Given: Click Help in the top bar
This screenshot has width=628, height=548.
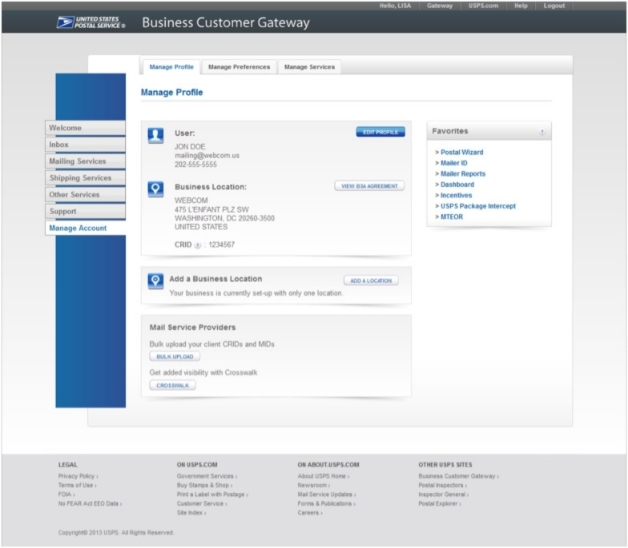Looking at the screenshot, I should click(x=521, y=6).
